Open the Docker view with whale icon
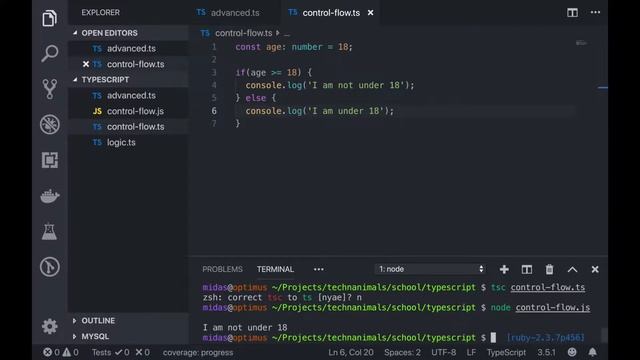 49,196
